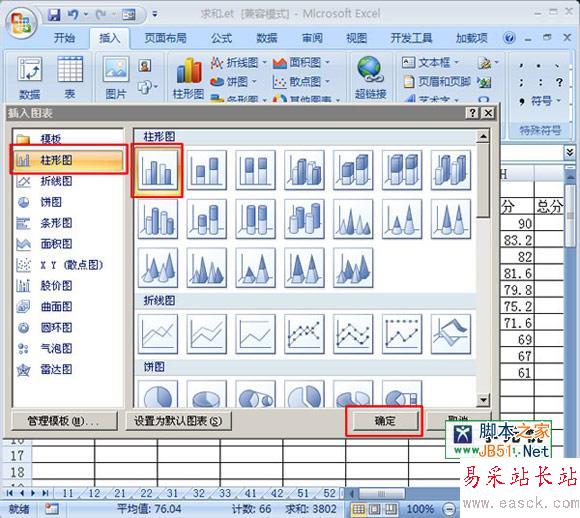Viewport: 580px width, 518px height.
Task: Insert a clip art image
Action: pyautogui.click(x=145, y=66)
